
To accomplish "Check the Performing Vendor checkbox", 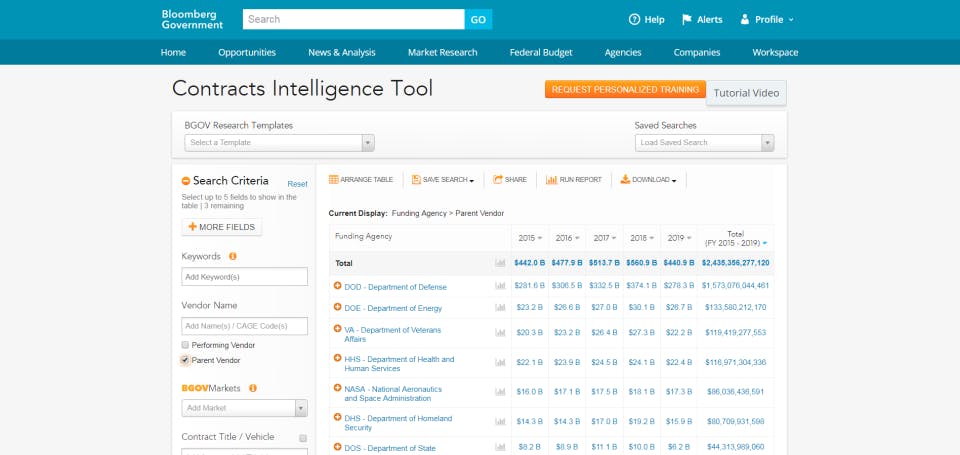I will pos(185,345).
